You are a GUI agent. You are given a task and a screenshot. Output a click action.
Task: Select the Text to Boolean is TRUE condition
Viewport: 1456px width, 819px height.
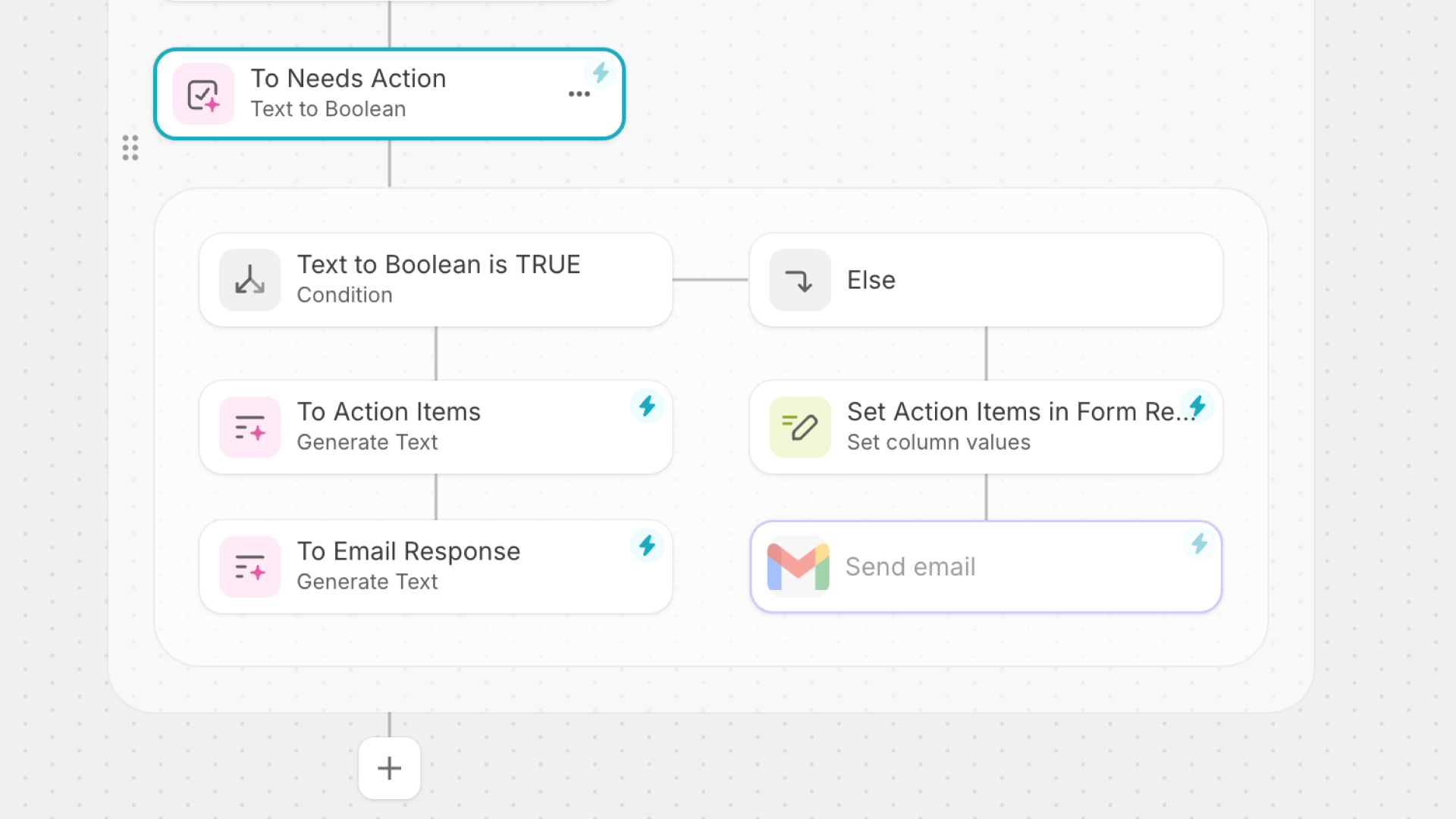click(436, 280)
